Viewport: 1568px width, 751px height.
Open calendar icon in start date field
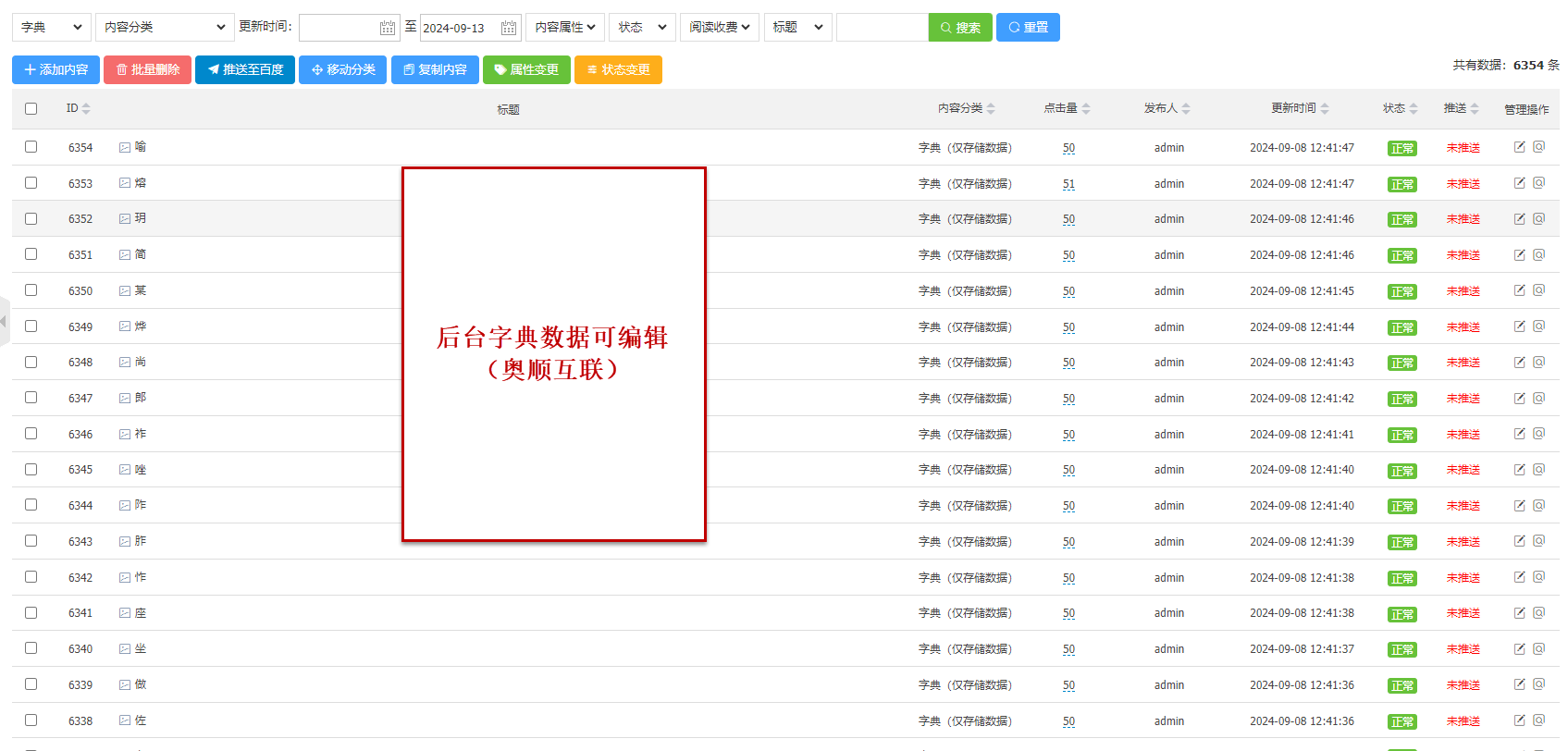pyautogui.click(x=388, y=28)
